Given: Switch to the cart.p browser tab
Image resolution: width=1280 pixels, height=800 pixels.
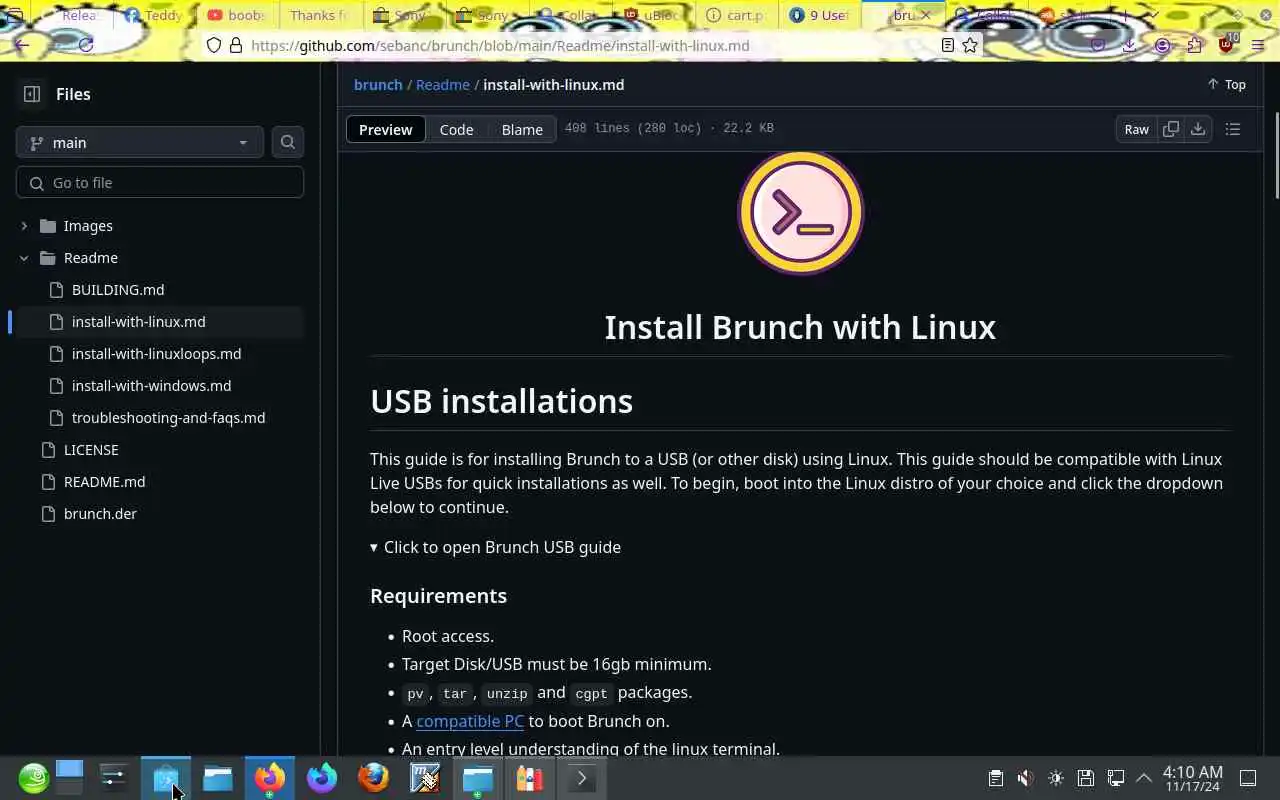Looking at the screenshot, I should pyautogui.click(x=737, y=15).
